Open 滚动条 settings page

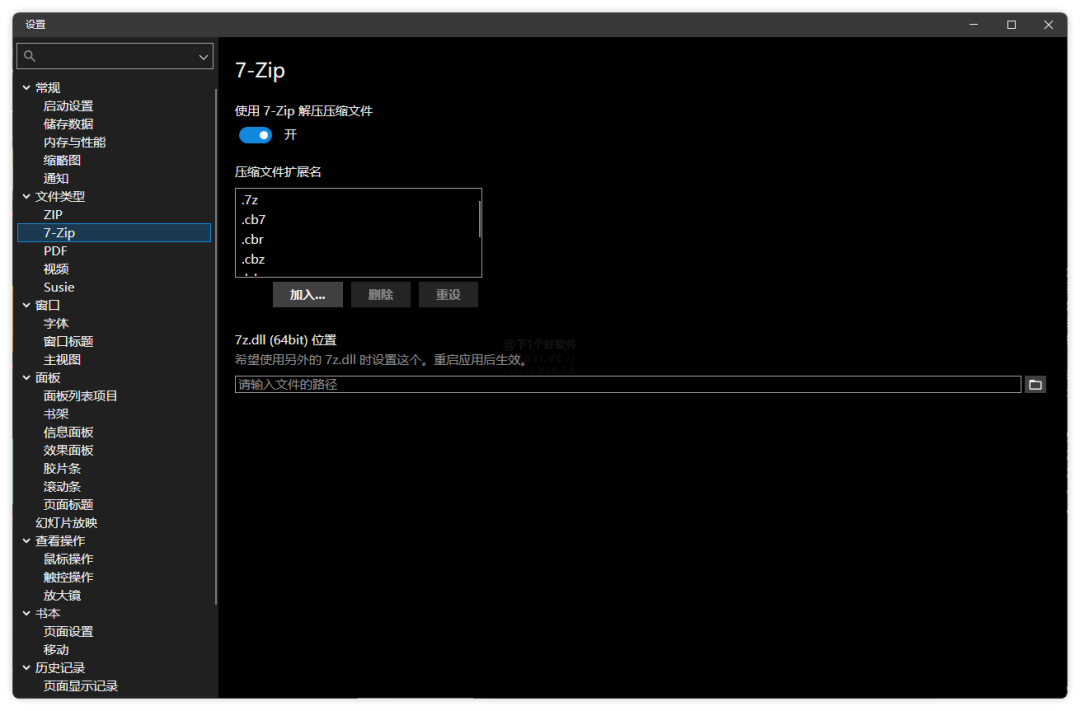[x=62, y=487]
